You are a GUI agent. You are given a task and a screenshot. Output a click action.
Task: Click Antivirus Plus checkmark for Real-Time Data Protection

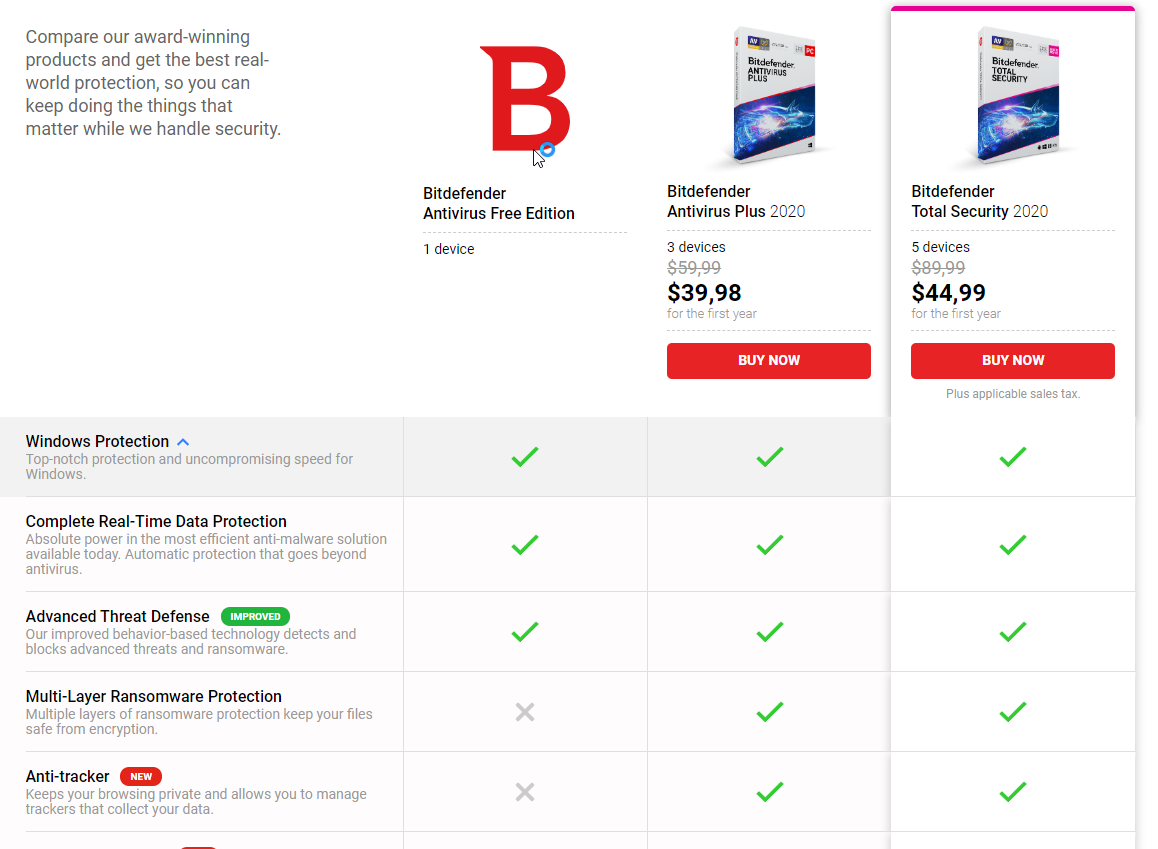click(x=769, y=545)
